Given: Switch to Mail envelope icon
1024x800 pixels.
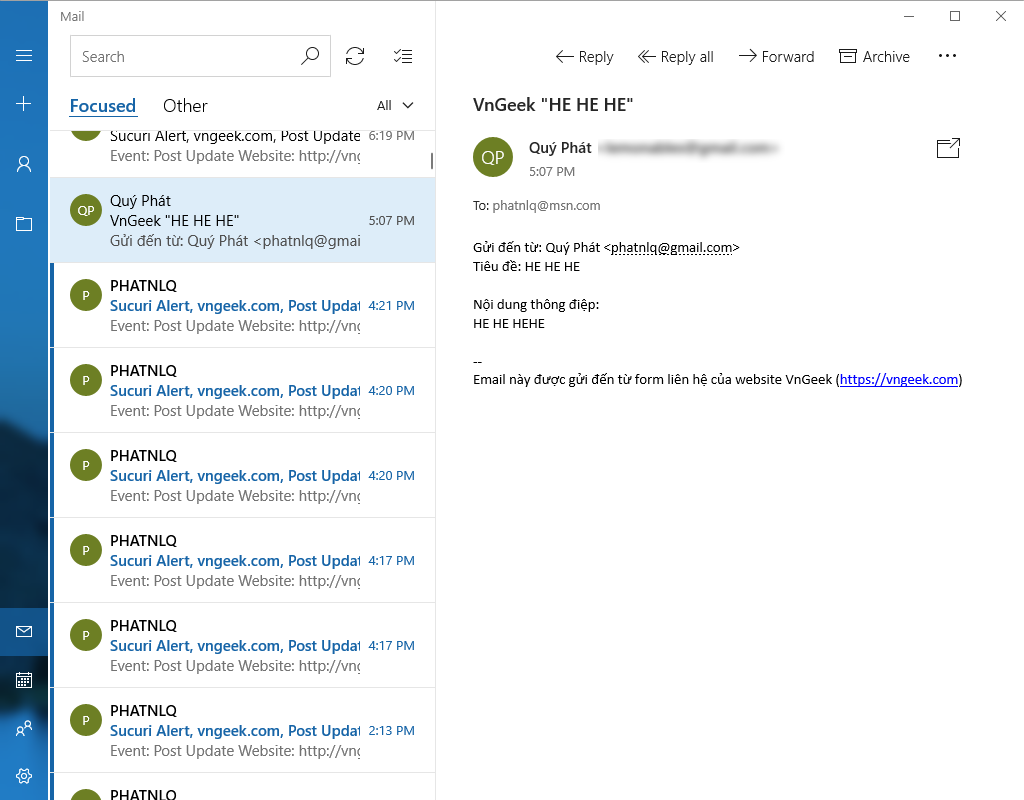Looking at the screenshot, I should (24, 632).
